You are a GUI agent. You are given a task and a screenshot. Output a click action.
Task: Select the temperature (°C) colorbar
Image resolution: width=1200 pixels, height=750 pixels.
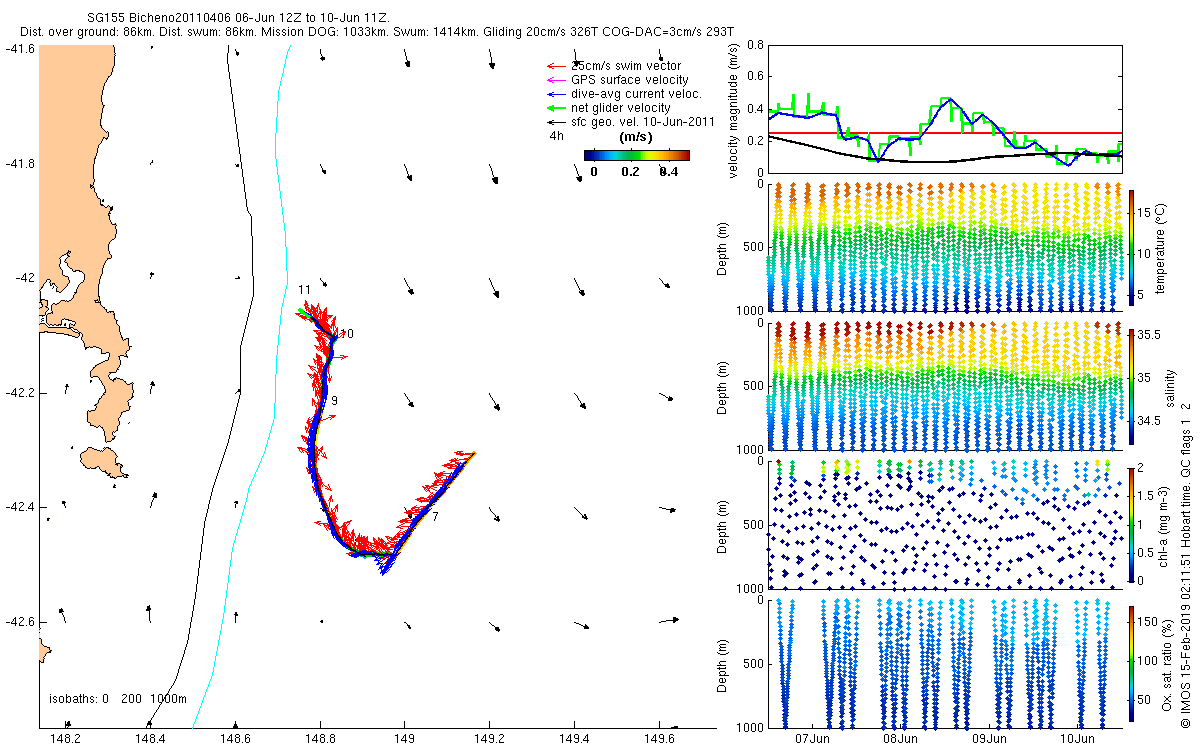point(1131,246)
